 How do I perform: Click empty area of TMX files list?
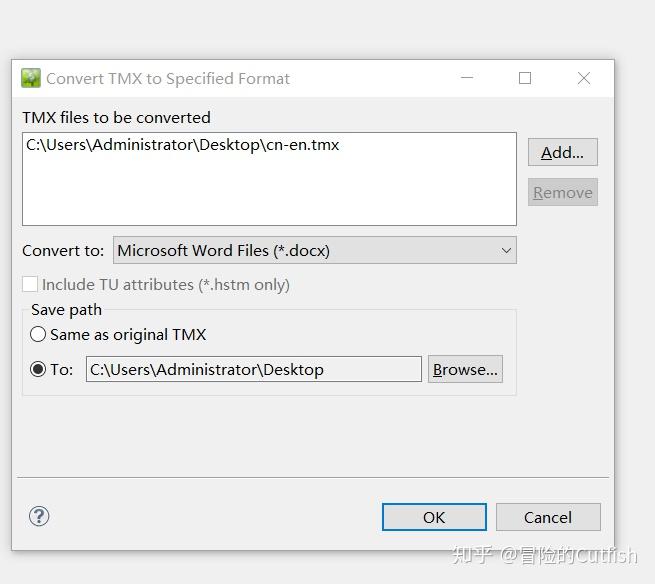pos(269,195)
